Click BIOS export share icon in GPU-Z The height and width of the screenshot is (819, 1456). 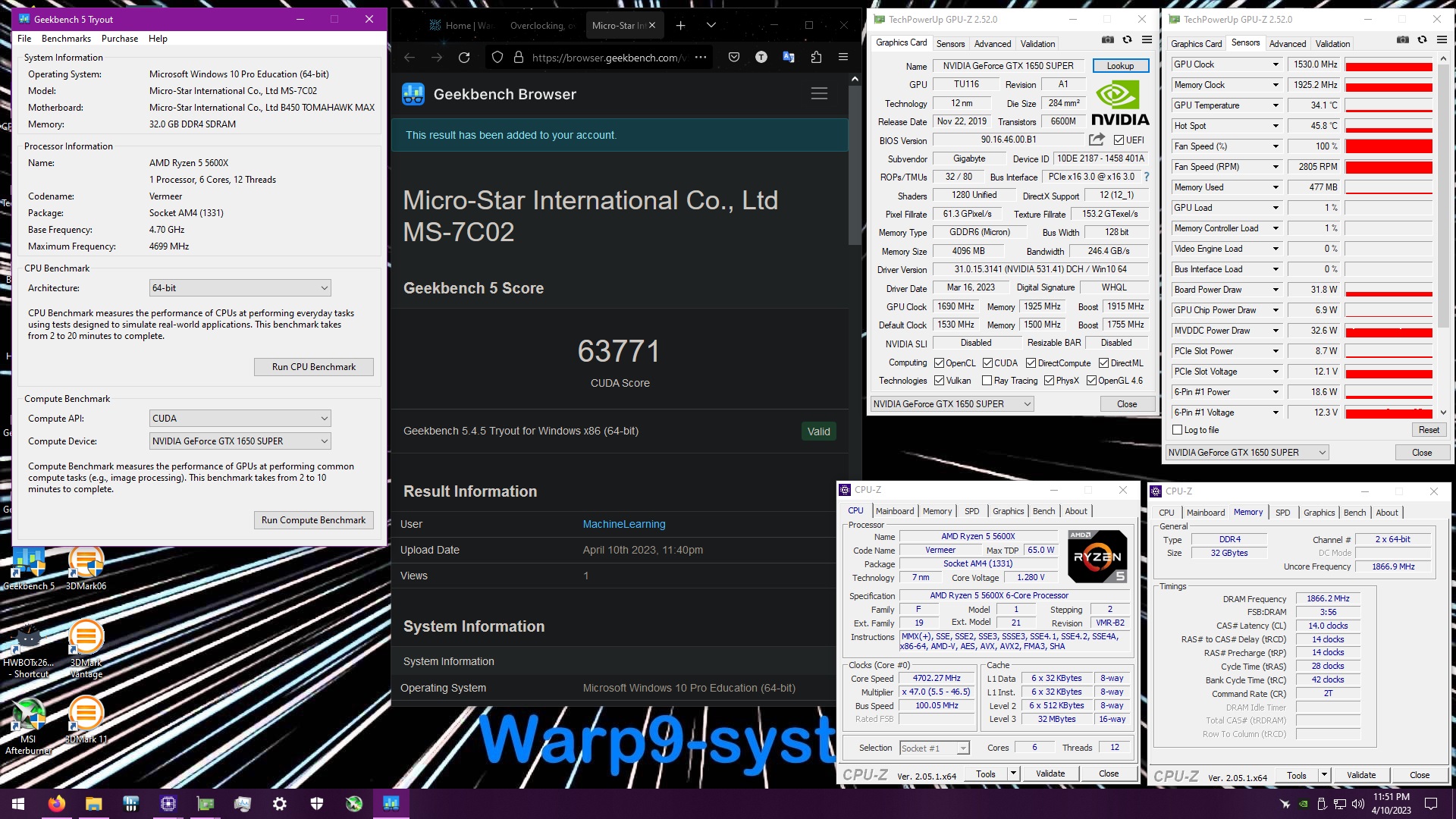(x=1097, y=140)
